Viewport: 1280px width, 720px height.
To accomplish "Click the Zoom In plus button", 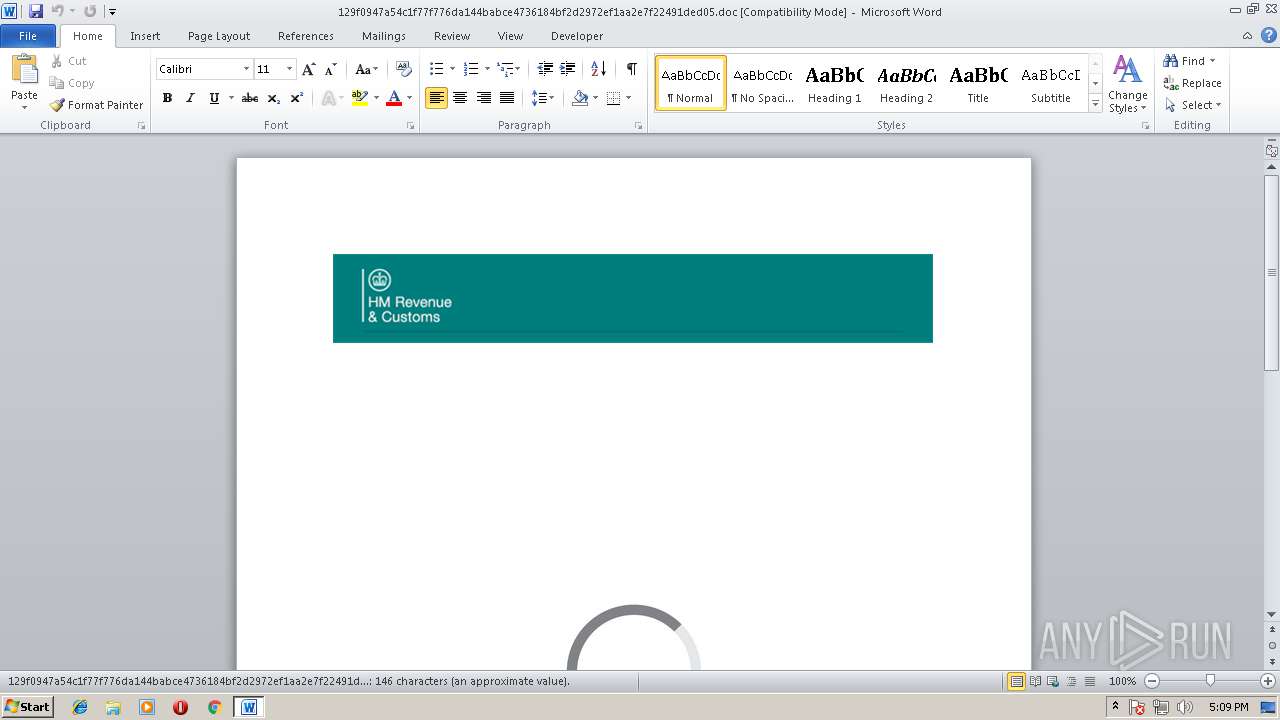I will pos(1268,681).
